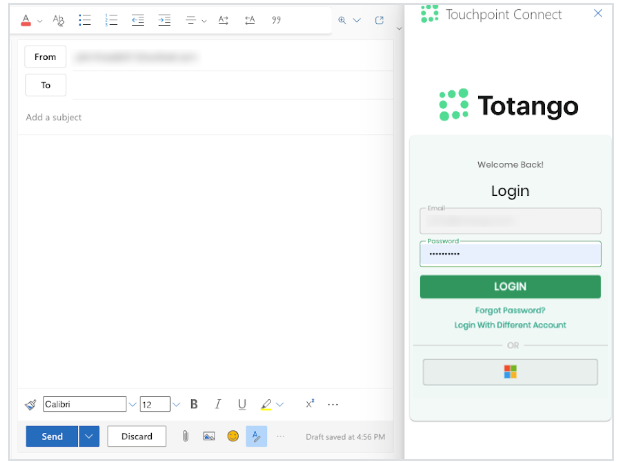
Task: Close the Touchpoint Connect panel
Action: tap(598, 13)
